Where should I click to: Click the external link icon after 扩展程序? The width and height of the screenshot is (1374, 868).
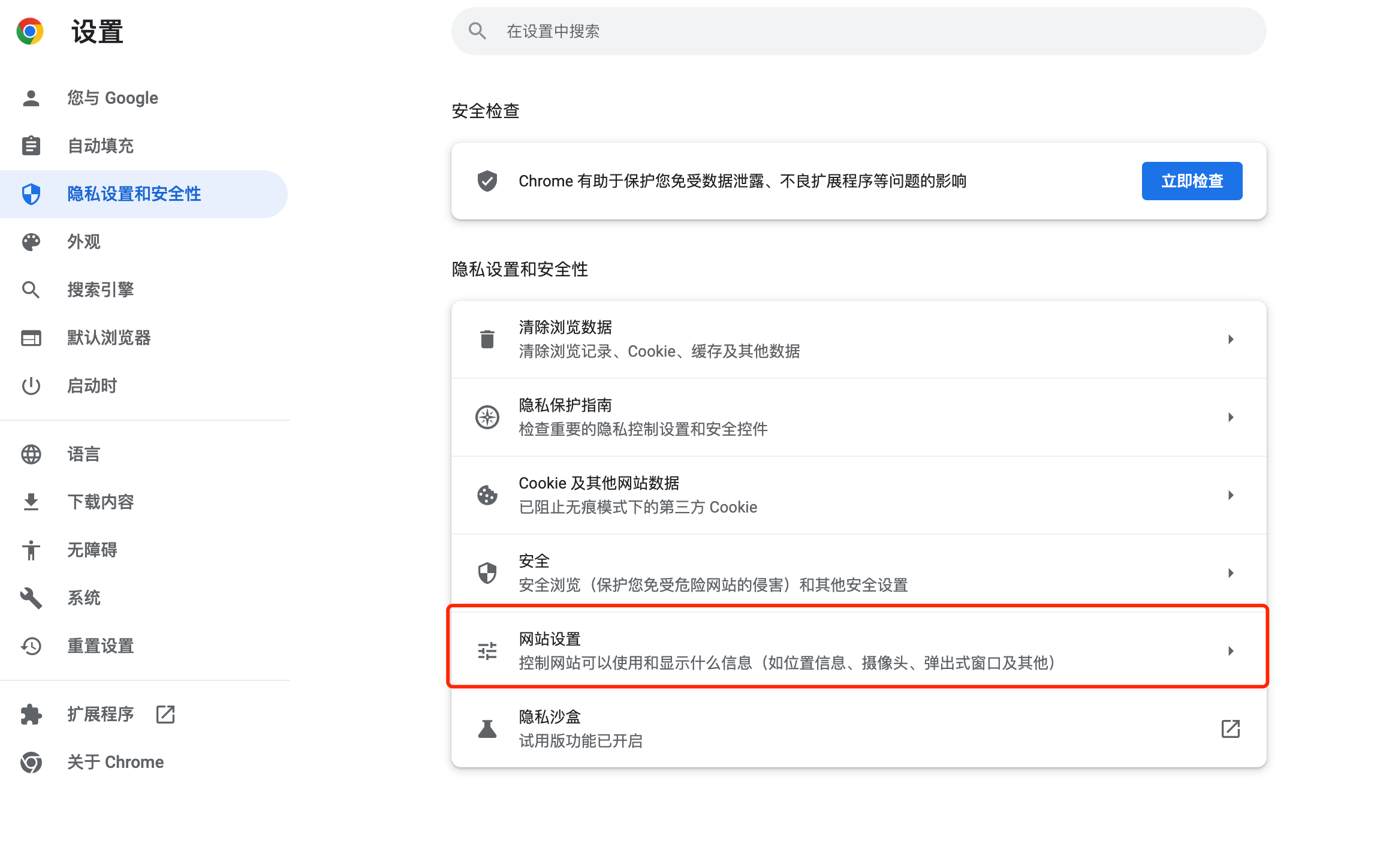165,714
